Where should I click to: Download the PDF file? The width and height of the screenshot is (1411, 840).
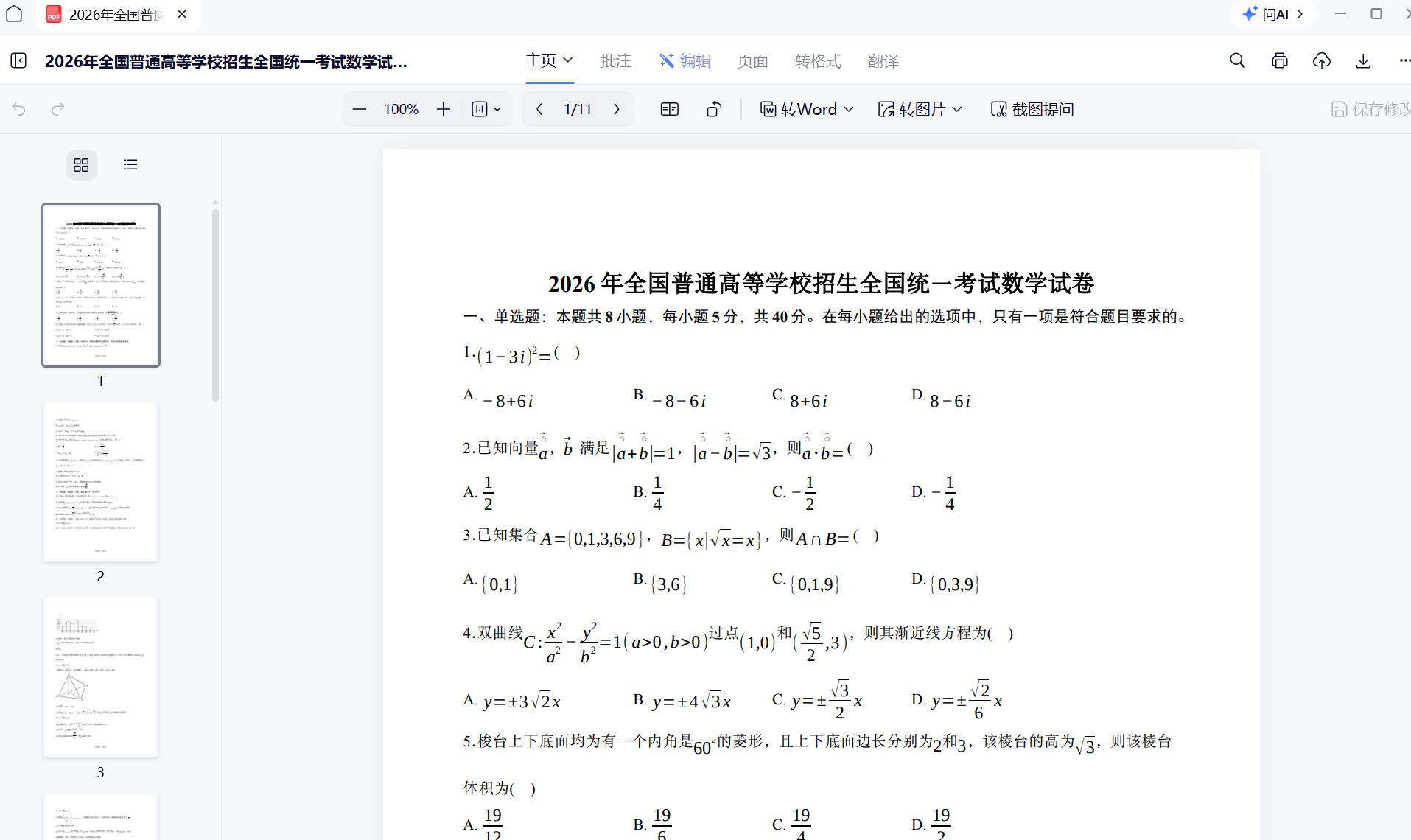coord(1363,60)
